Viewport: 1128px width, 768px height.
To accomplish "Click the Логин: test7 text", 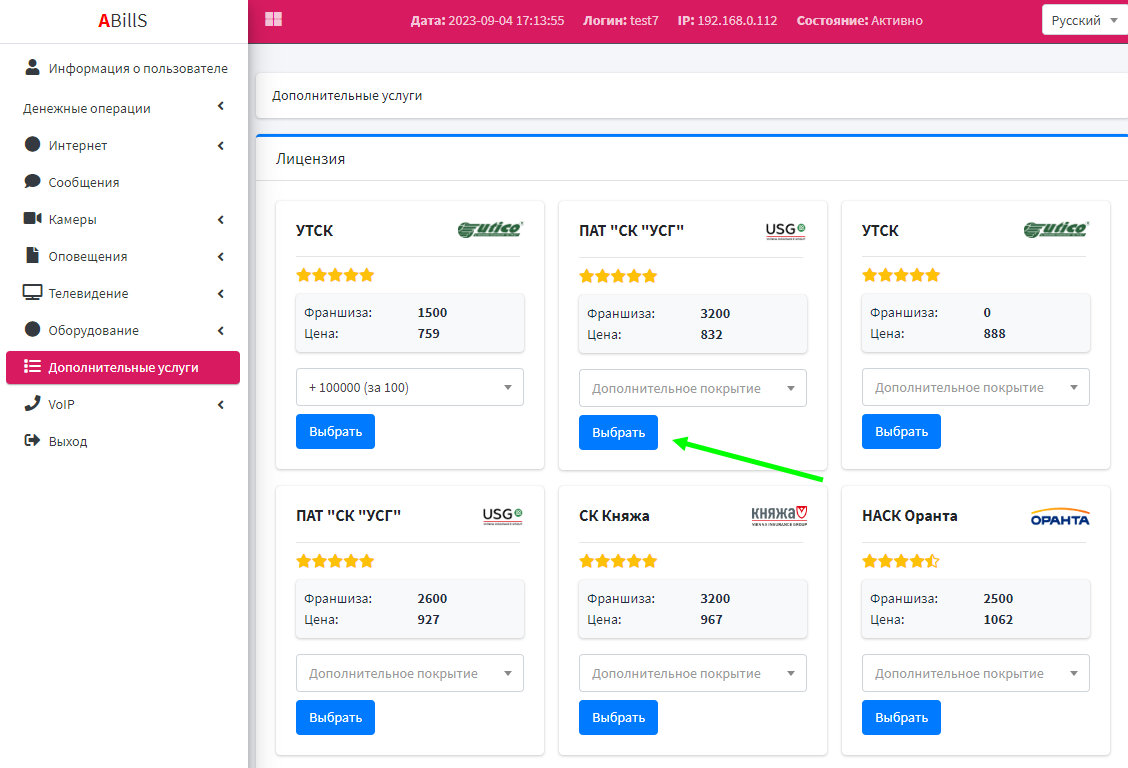I will (x=621, y=20).
